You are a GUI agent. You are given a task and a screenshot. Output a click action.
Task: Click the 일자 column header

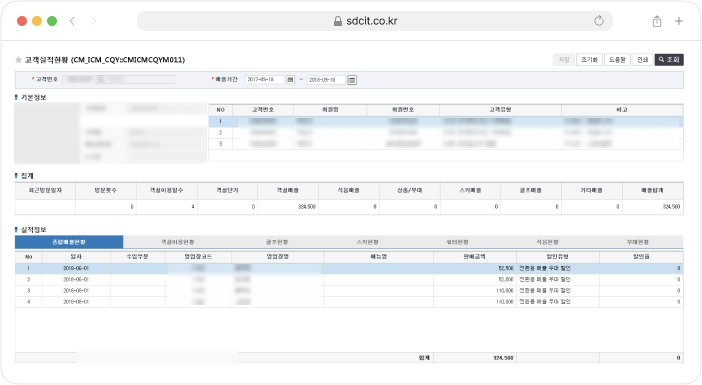(x=76, y=257)
